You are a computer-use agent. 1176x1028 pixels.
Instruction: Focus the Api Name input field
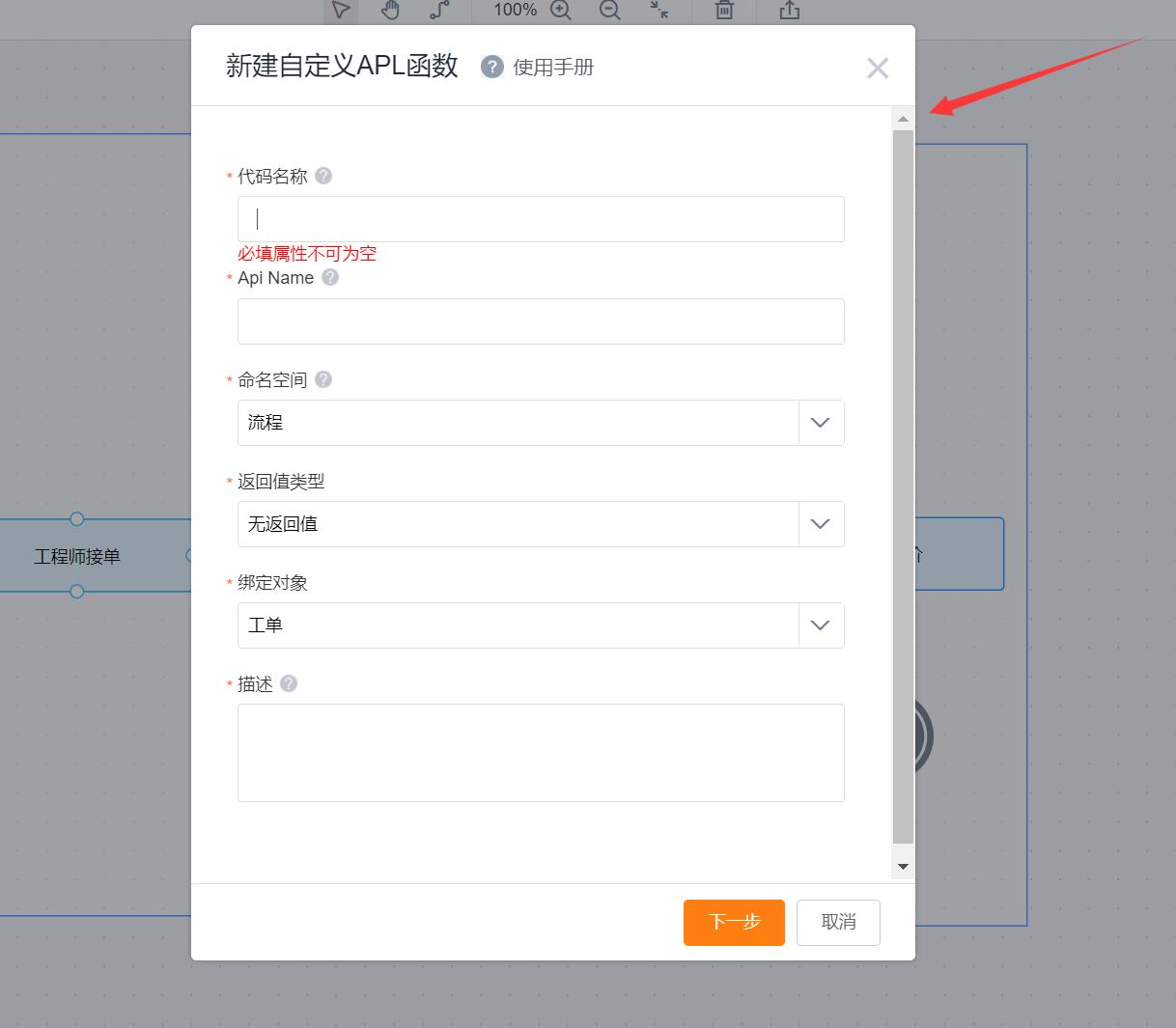point(541,321)
